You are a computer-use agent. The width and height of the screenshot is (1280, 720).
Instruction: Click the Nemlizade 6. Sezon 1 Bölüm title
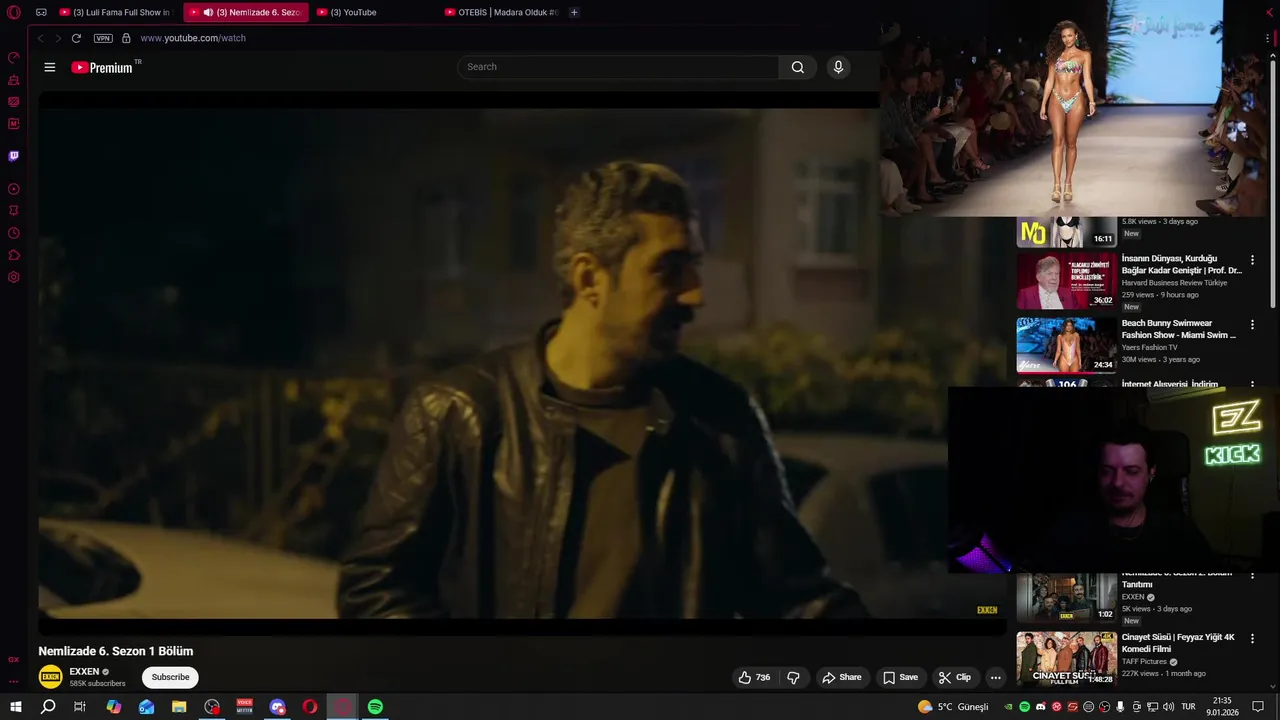pyautogui.click(x=116, y=651)
